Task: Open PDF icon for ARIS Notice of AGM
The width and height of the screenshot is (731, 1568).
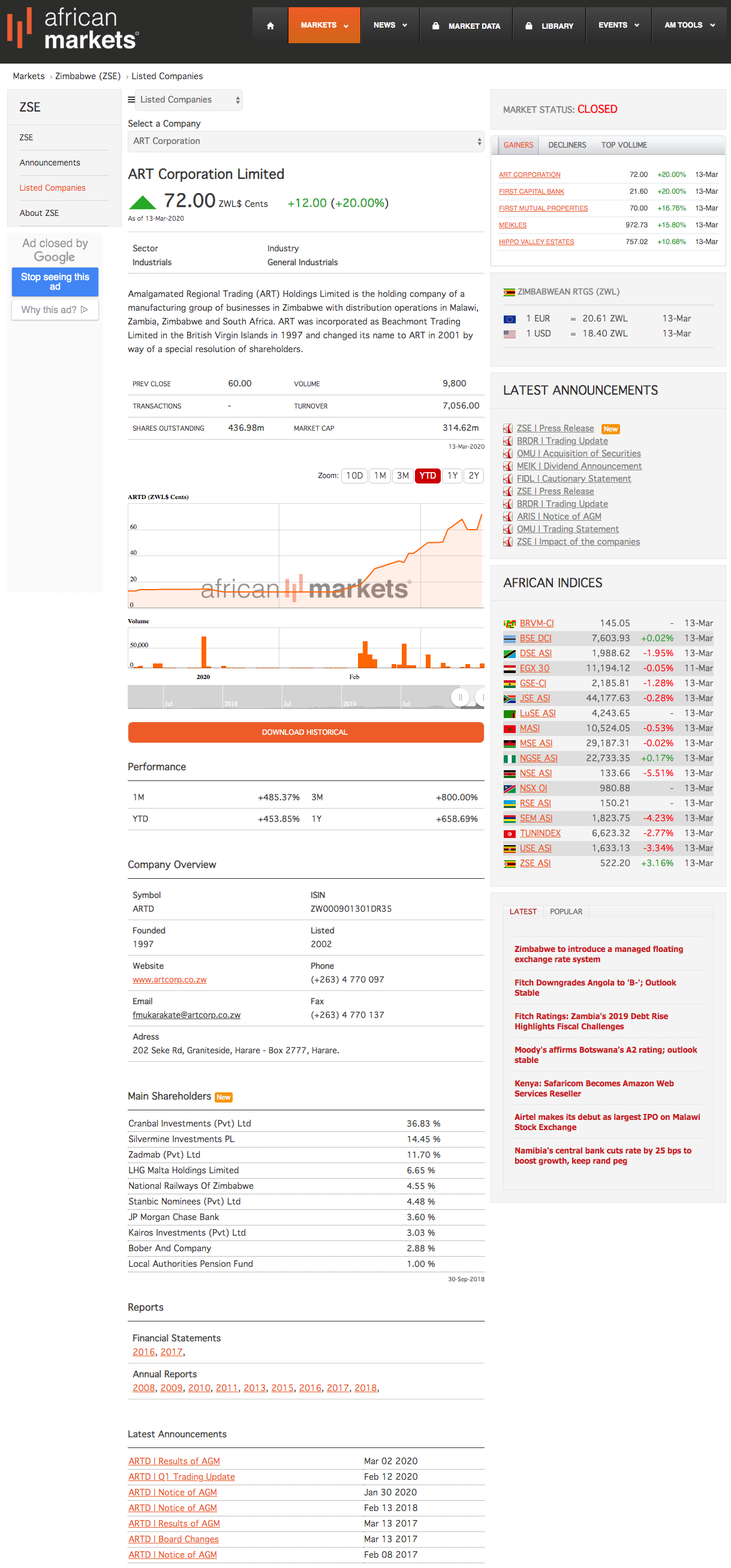Action: [x=507, y=517]
